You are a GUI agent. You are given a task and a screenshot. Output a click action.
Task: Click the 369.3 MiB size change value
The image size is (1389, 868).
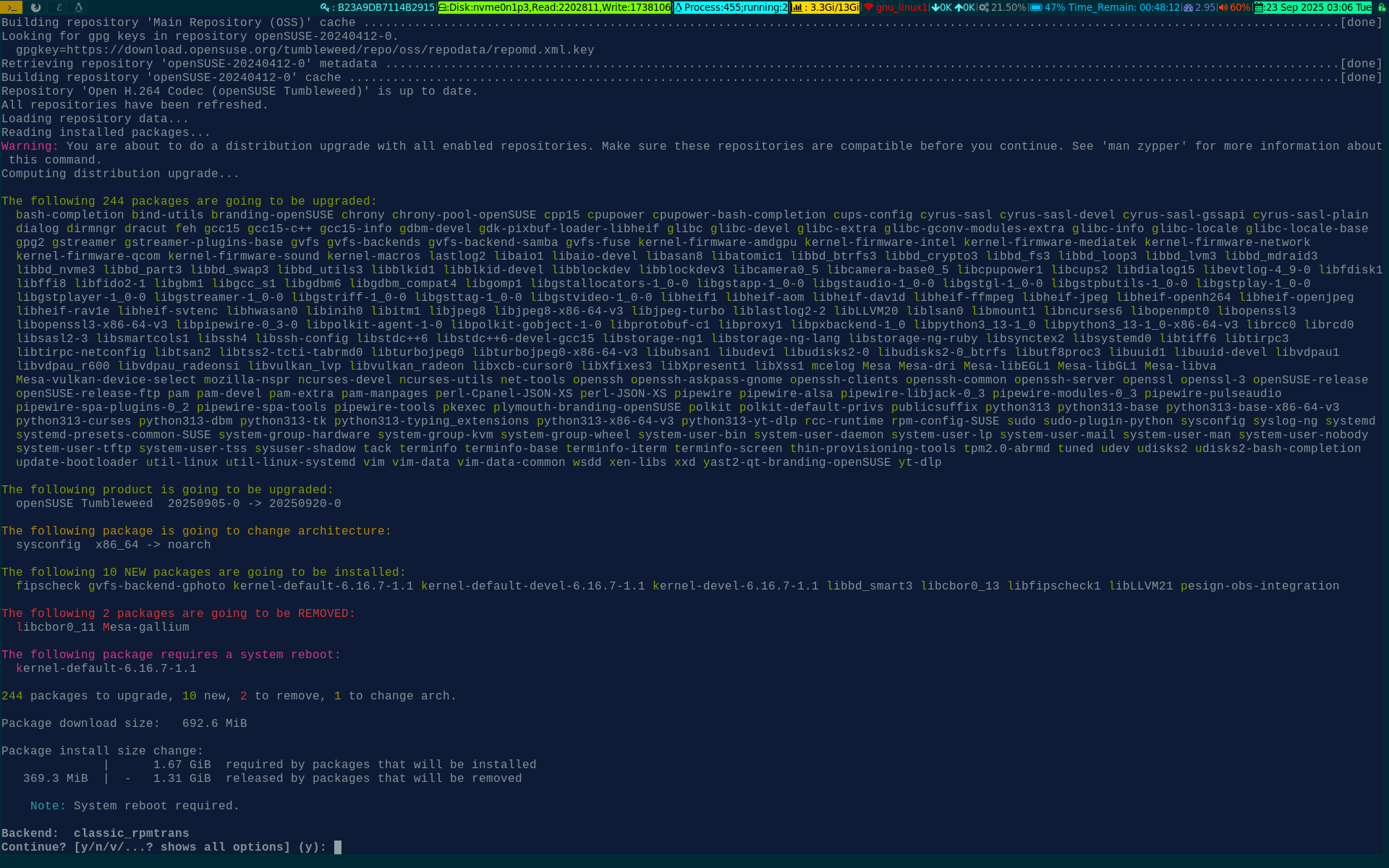click(x=55, y=778)
